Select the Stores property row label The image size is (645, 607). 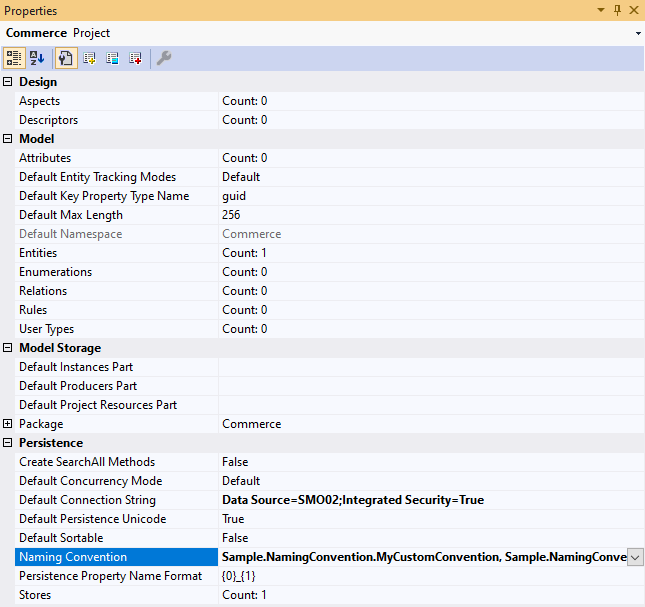35,595
